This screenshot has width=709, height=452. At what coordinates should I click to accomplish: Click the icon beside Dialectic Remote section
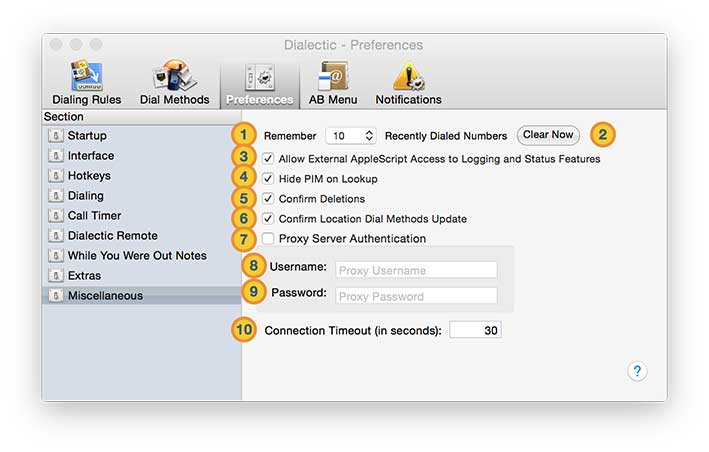coord(56,235)
